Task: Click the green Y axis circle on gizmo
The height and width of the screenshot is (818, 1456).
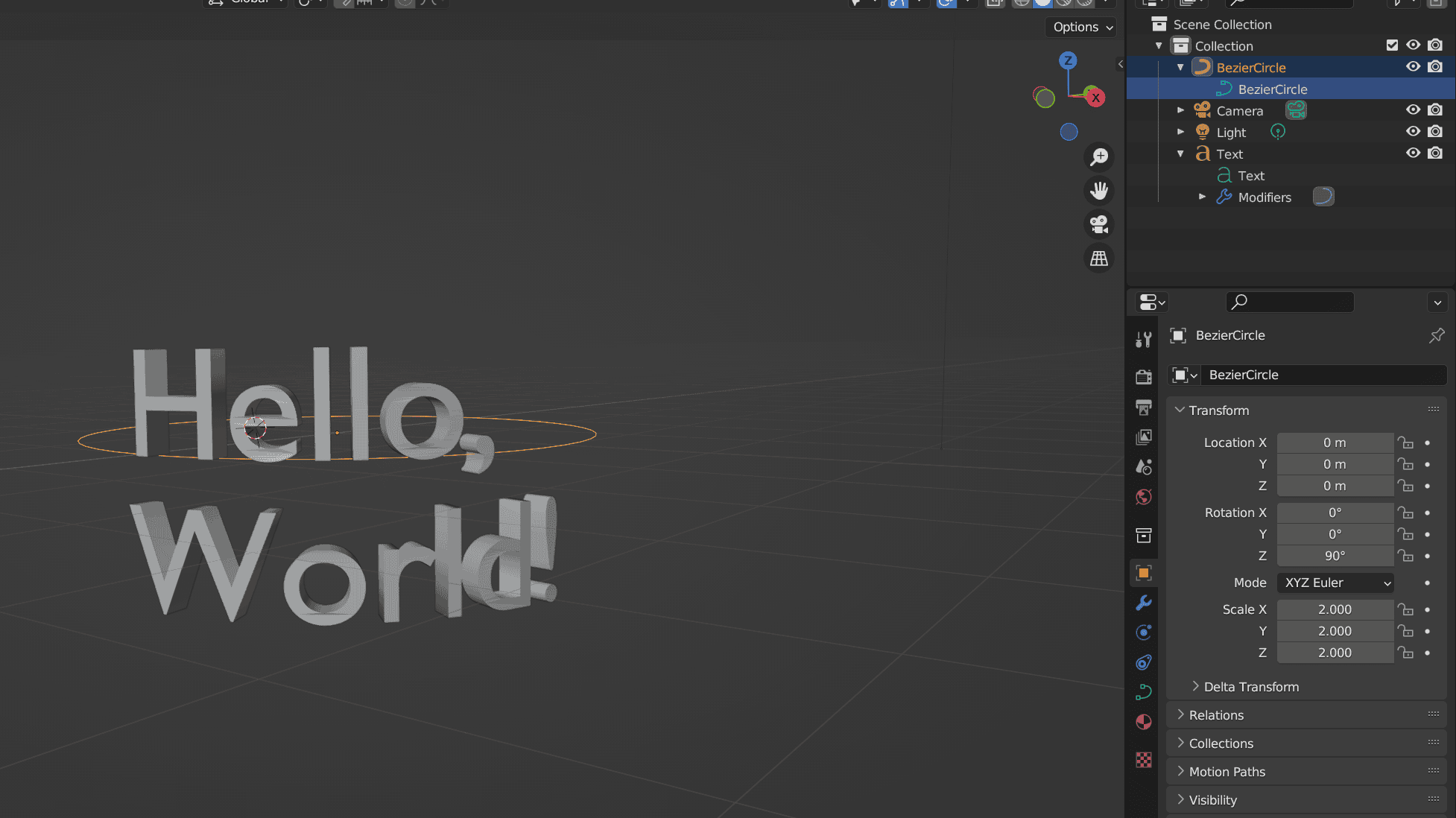Action: tap(1045, 98)
